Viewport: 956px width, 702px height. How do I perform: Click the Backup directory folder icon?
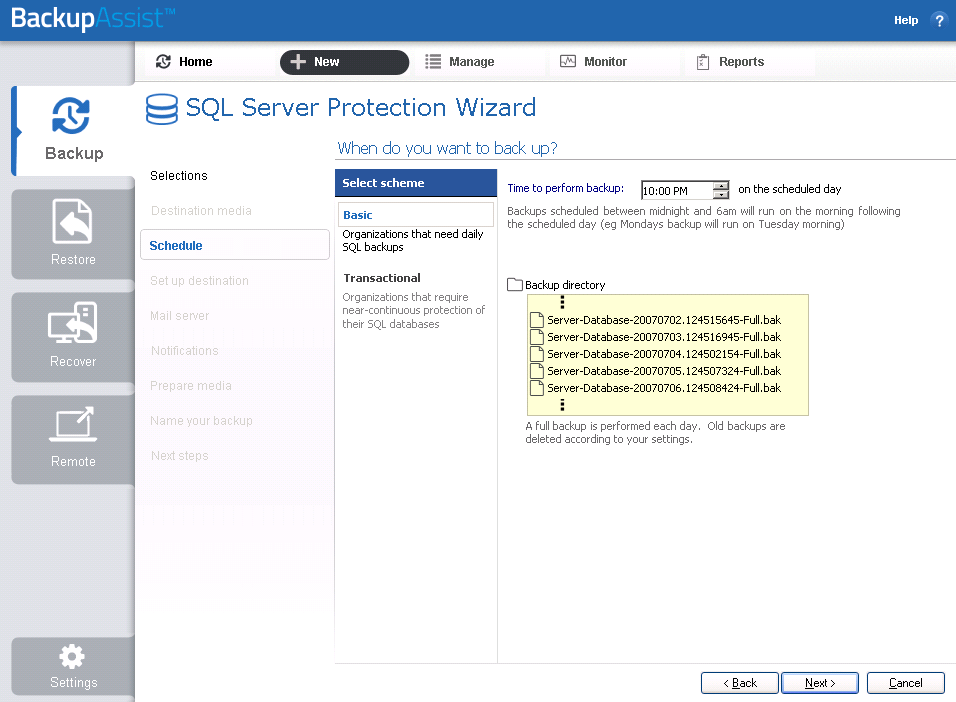515,284
